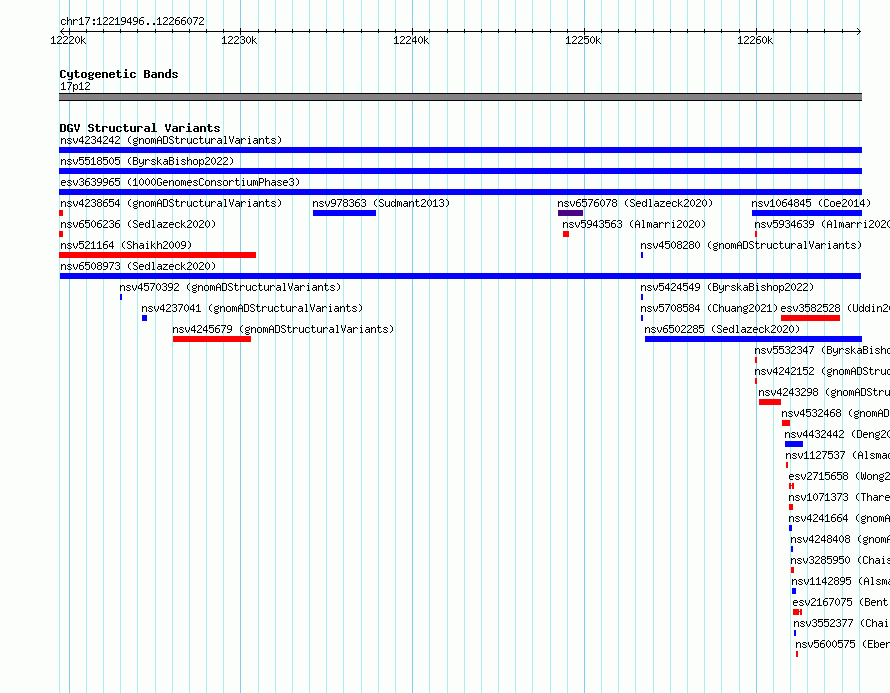This screenshot has height=693, width=890.
Task: Click the esv3582528 Uddin label
Action: click(x=835, y=308)
